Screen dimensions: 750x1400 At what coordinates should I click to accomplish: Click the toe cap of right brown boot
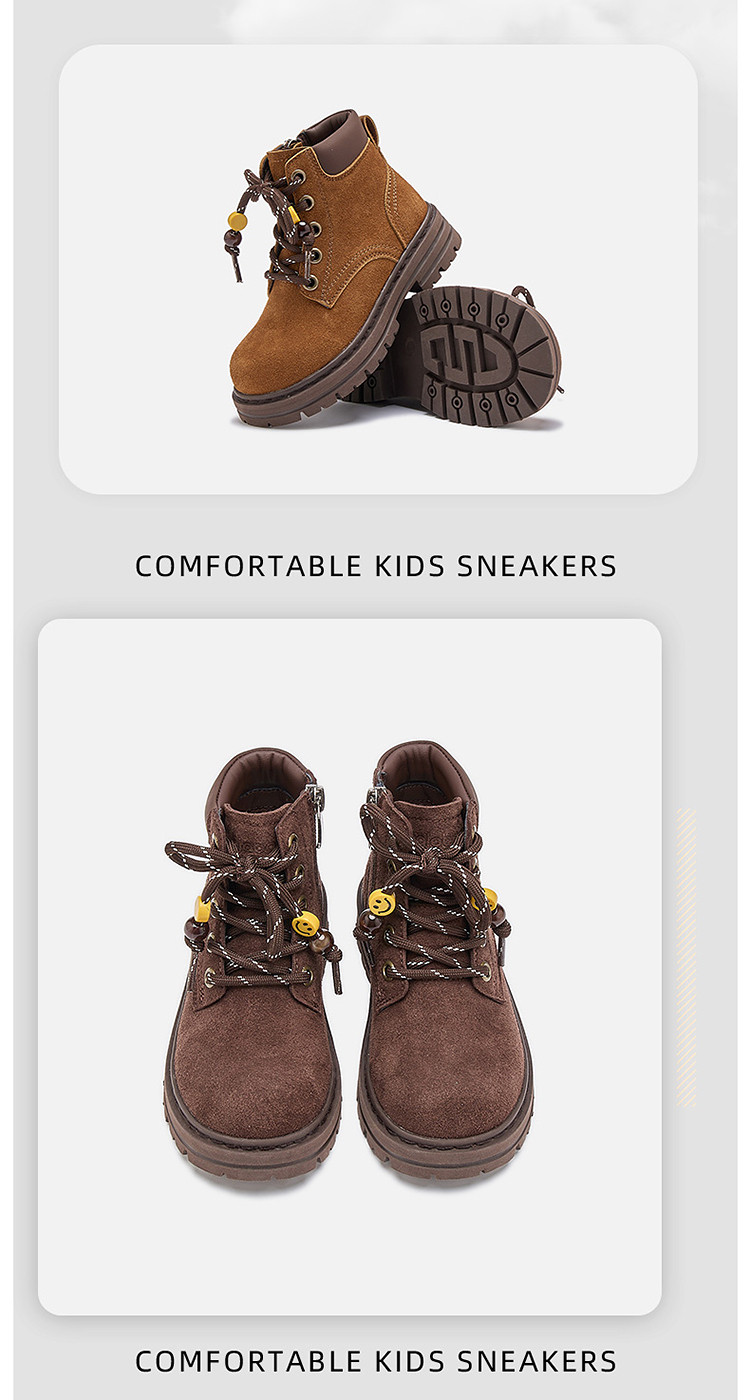[x=446, y=1080]
